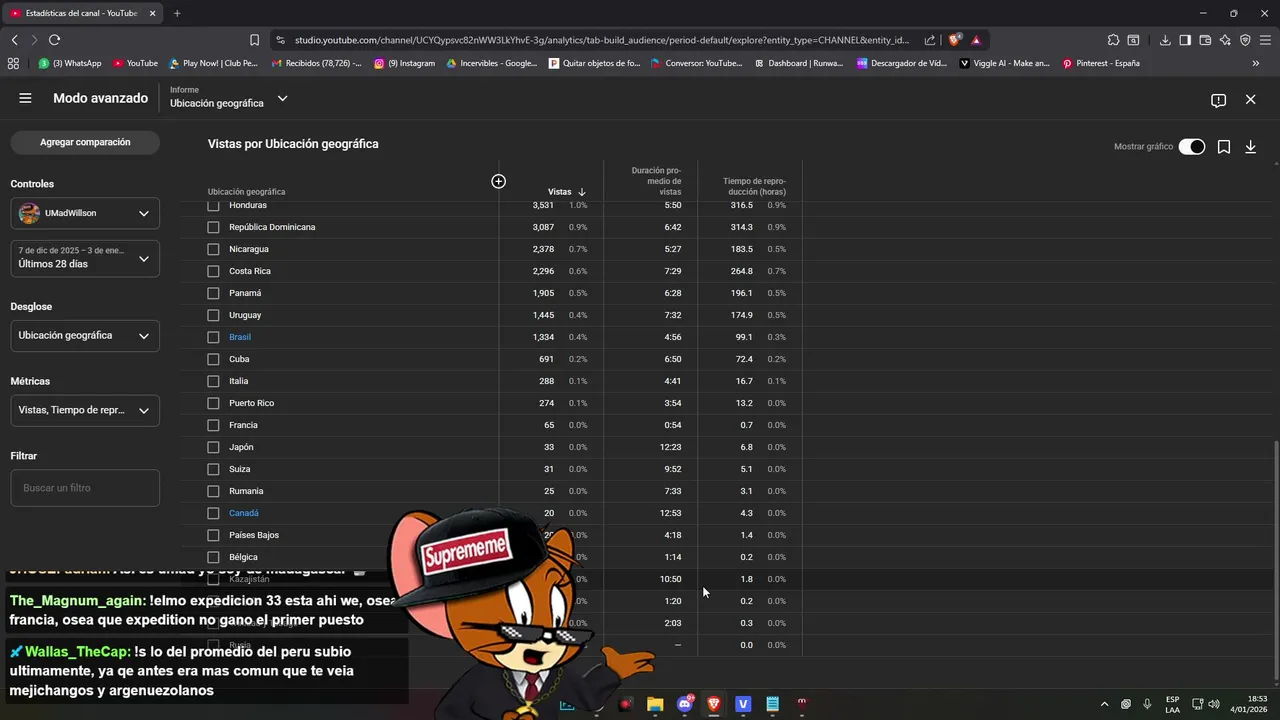Toggle the browser sidebar panel icon
The height and width of the screenshot is (720, 1280).
(x=1185, y=40)
